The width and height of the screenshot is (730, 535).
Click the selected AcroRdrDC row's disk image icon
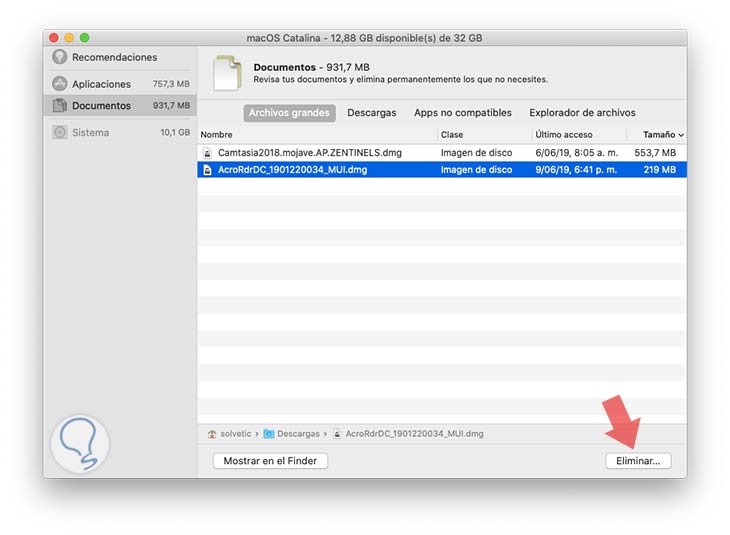pos(208,170)
